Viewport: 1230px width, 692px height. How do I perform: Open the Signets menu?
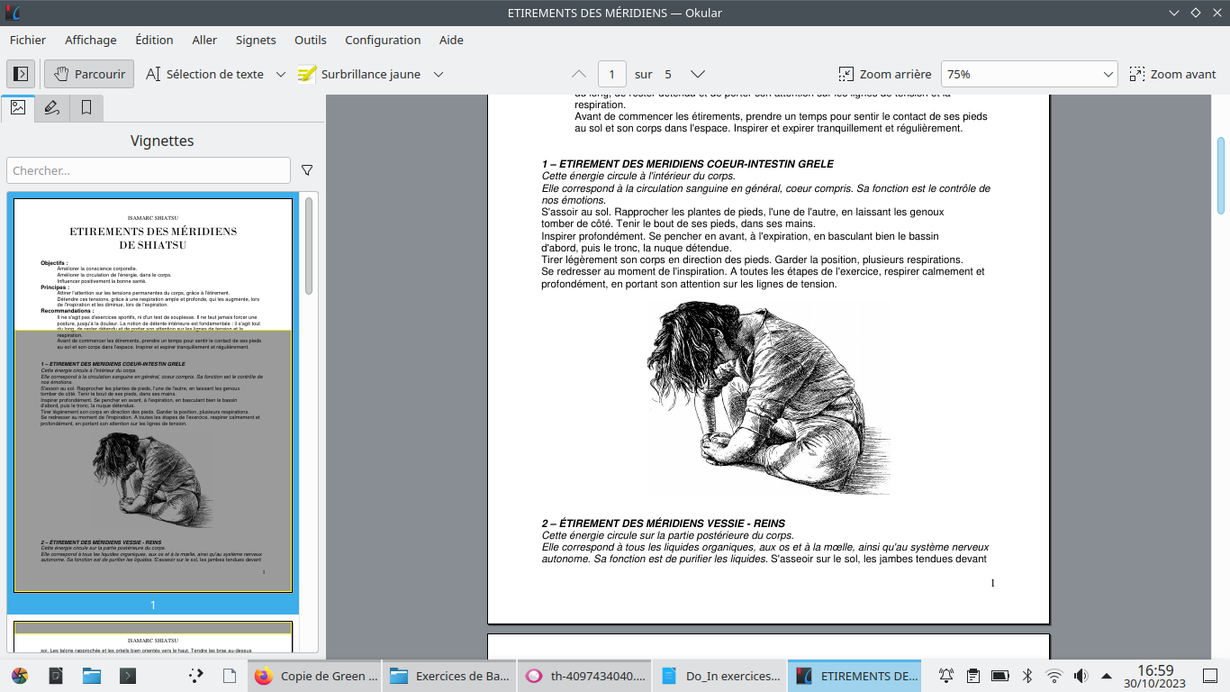pos(255,40)
